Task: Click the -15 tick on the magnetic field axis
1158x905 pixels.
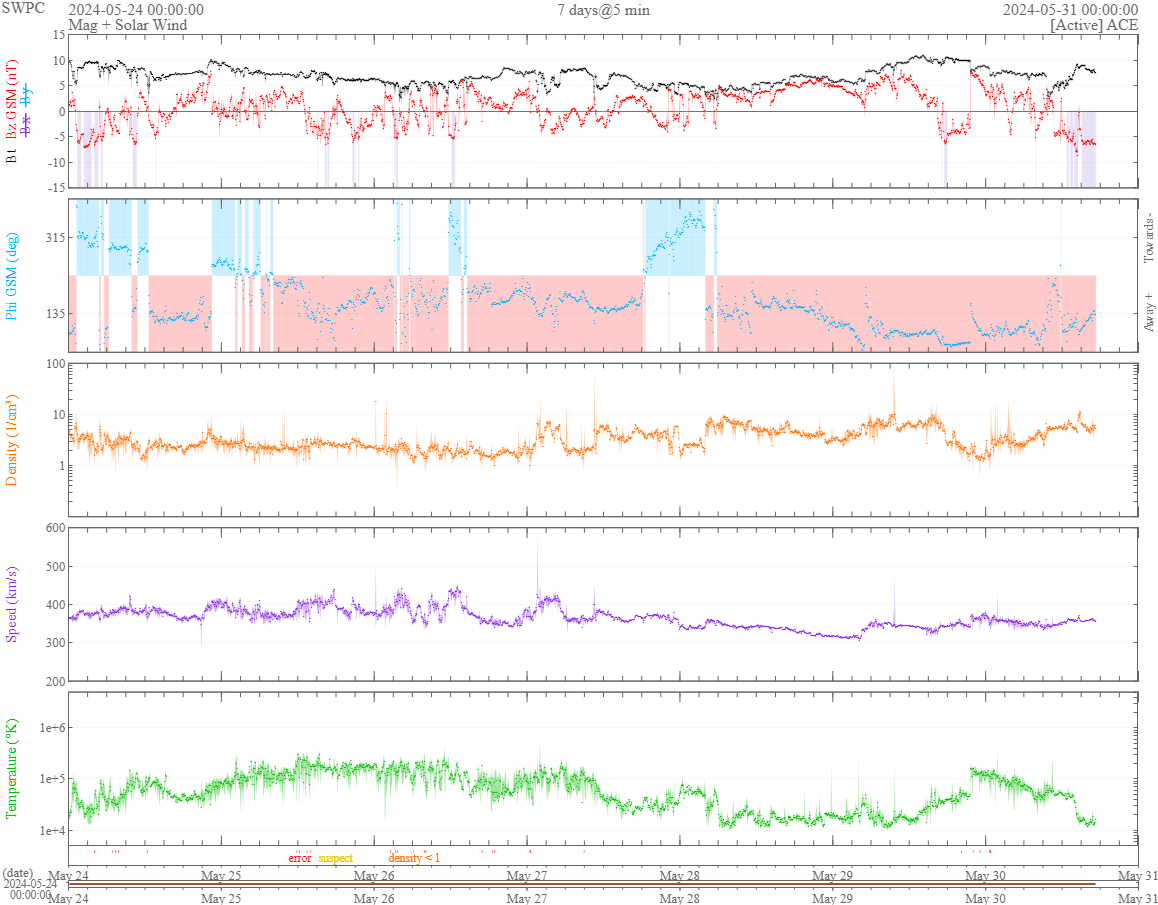Action: coord(57,188)
